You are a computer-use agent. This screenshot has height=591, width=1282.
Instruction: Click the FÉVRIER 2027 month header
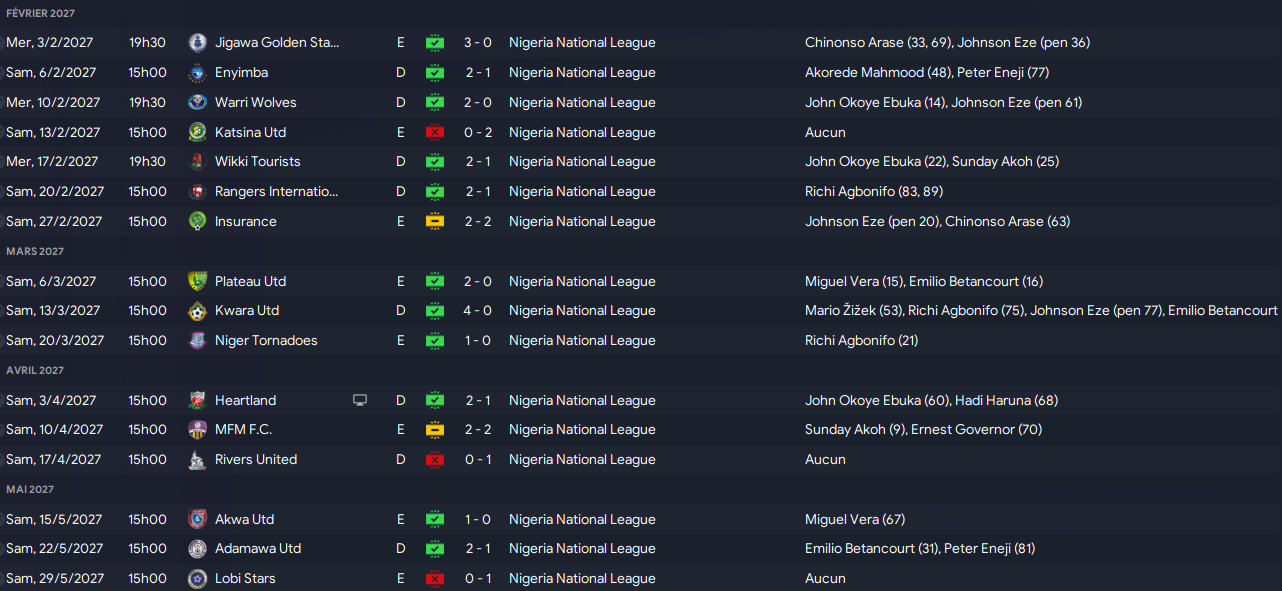[x=40, y=13]
